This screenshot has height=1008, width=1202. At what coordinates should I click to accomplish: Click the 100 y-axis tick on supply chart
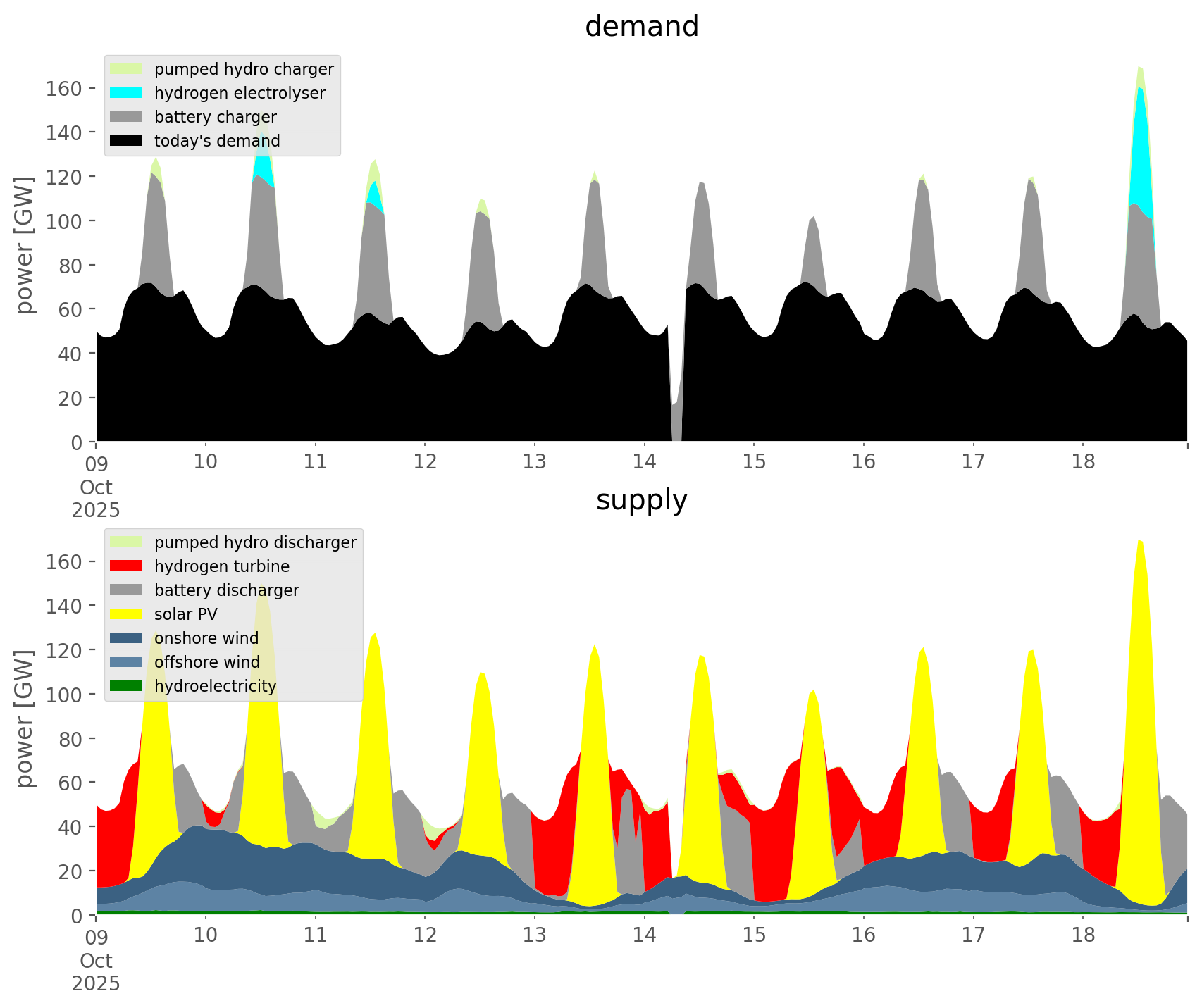coord(63,694)
